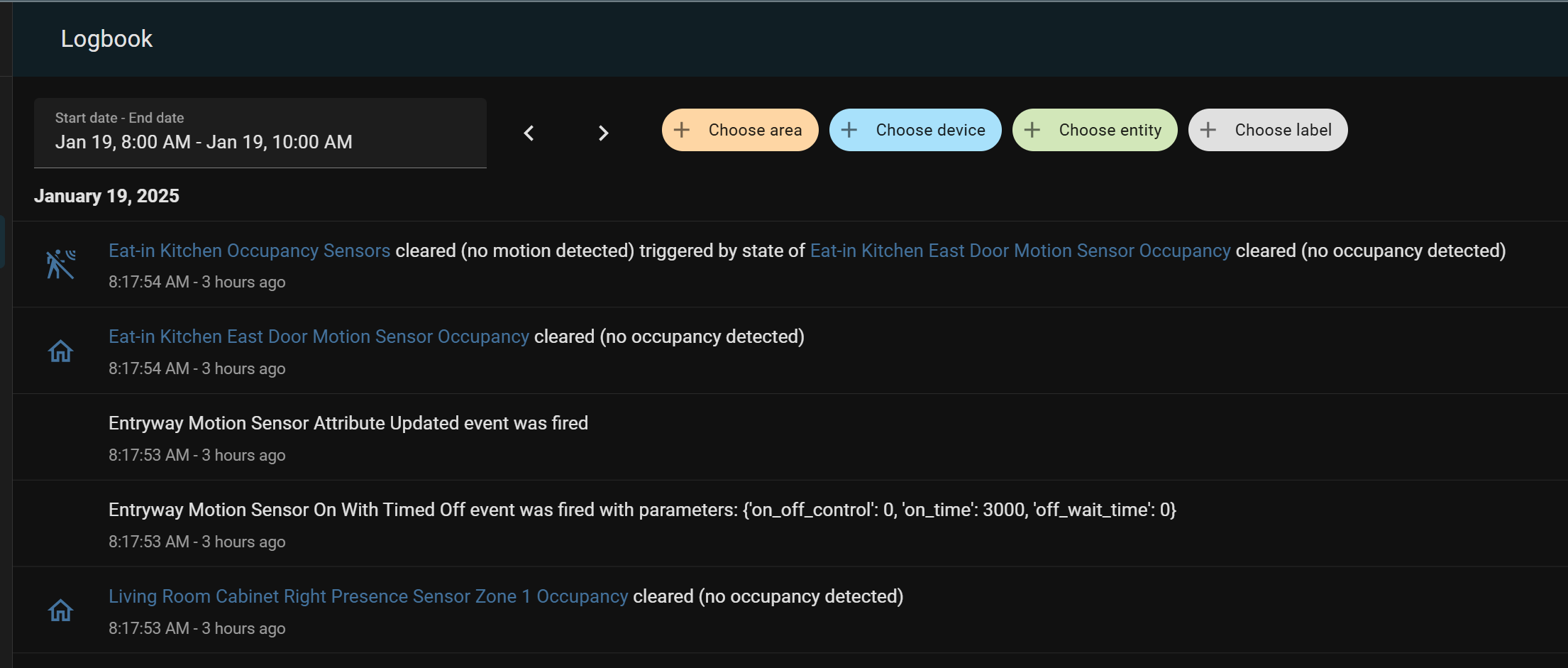Click the plus icon on Choose device chip
The height and width of the screenshot is (668, 1568).
pos(849,130)
